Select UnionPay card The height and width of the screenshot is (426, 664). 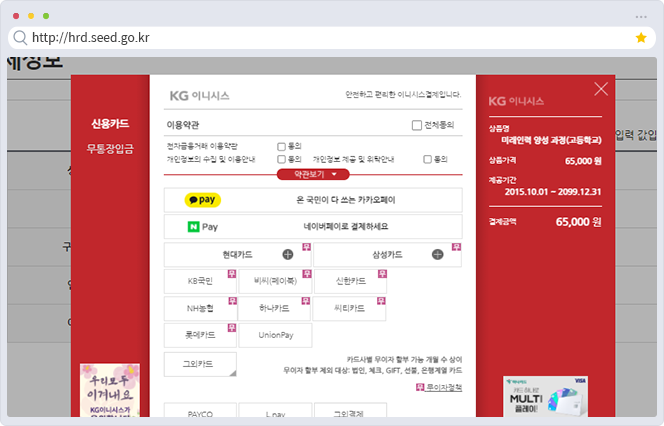275,335
